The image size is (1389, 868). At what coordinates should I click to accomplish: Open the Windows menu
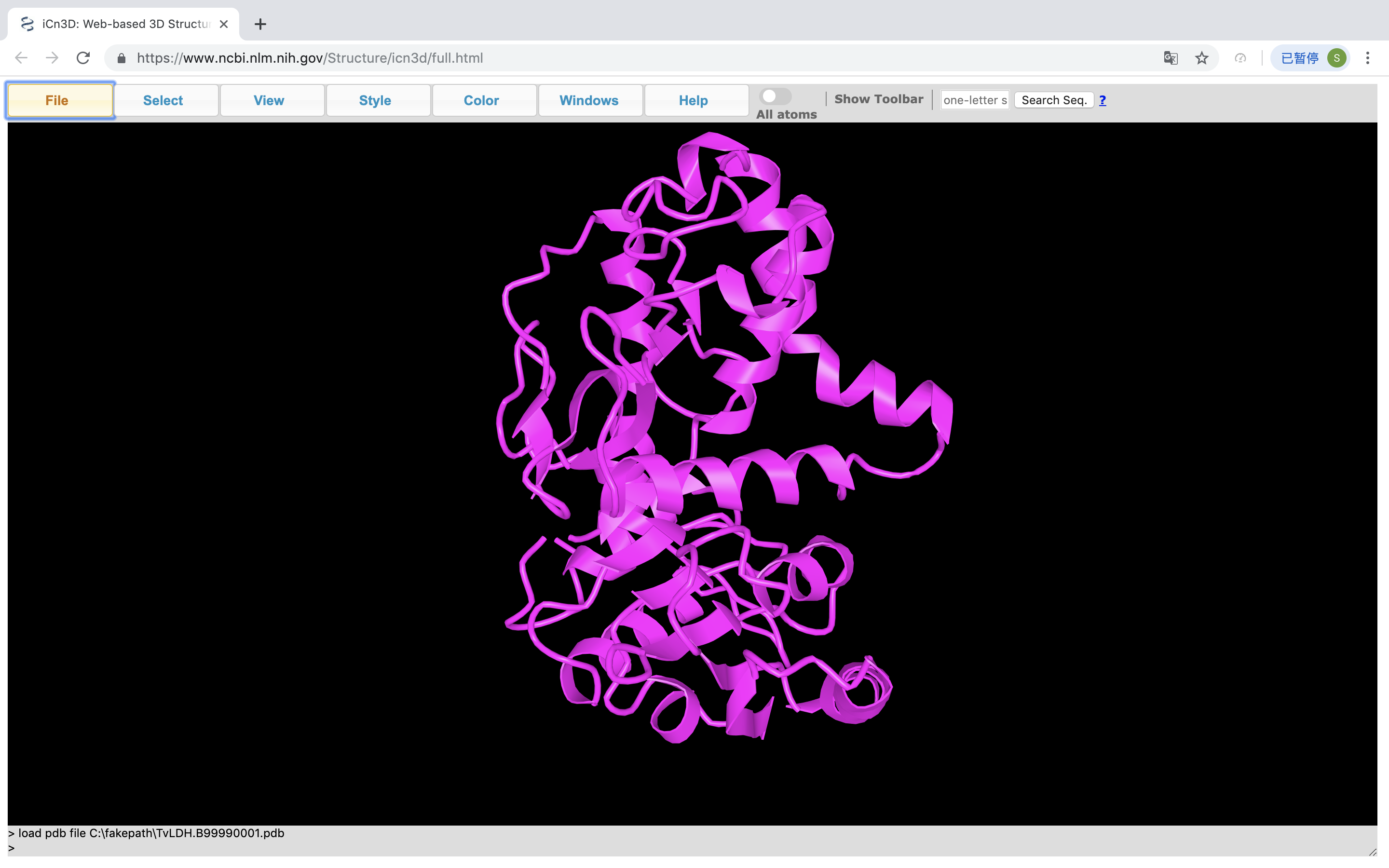pos(590,100)
